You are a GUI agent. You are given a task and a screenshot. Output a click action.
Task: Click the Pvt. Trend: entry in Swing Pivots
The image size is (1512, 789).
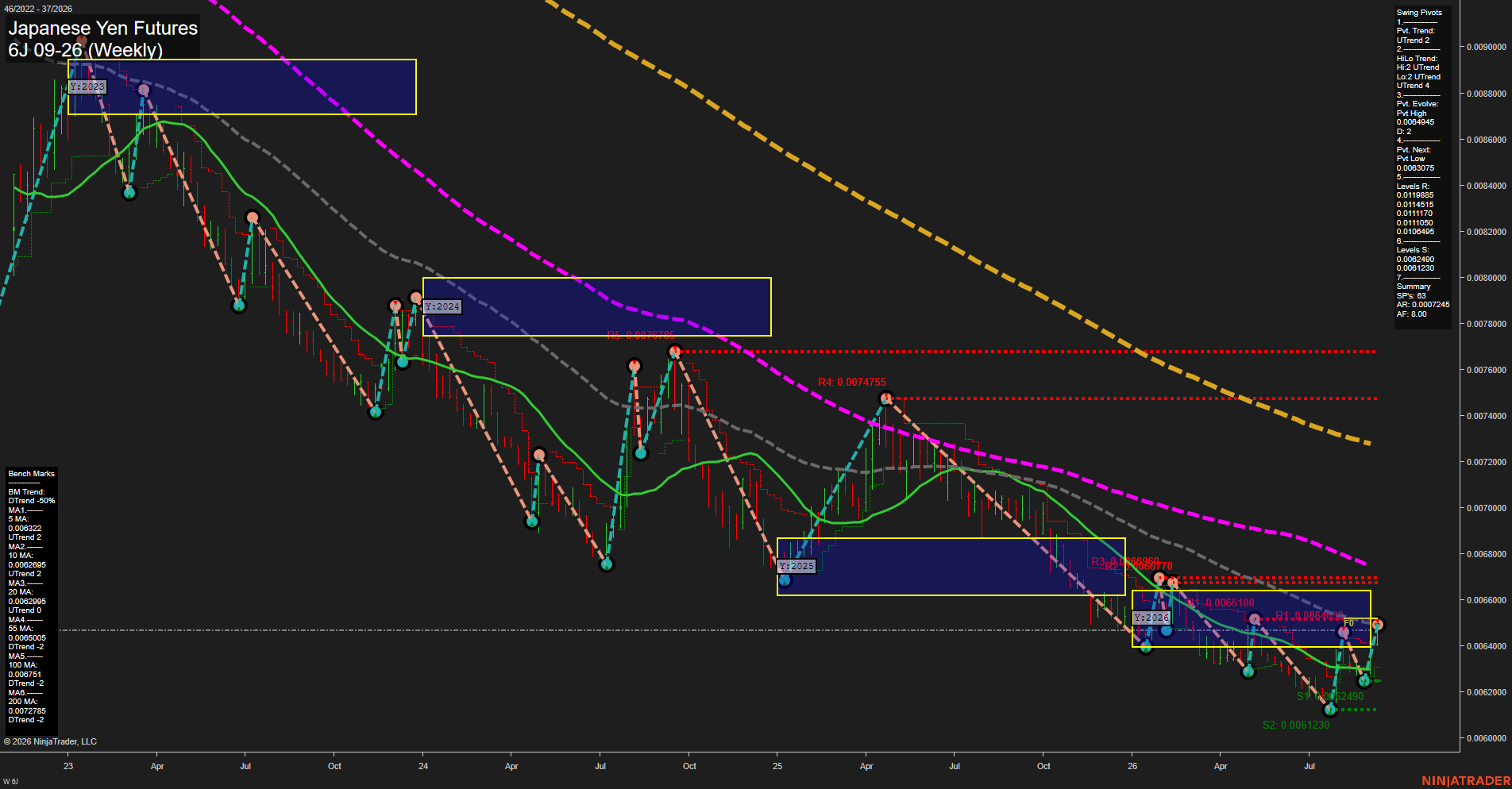[x=1416, y=31]
